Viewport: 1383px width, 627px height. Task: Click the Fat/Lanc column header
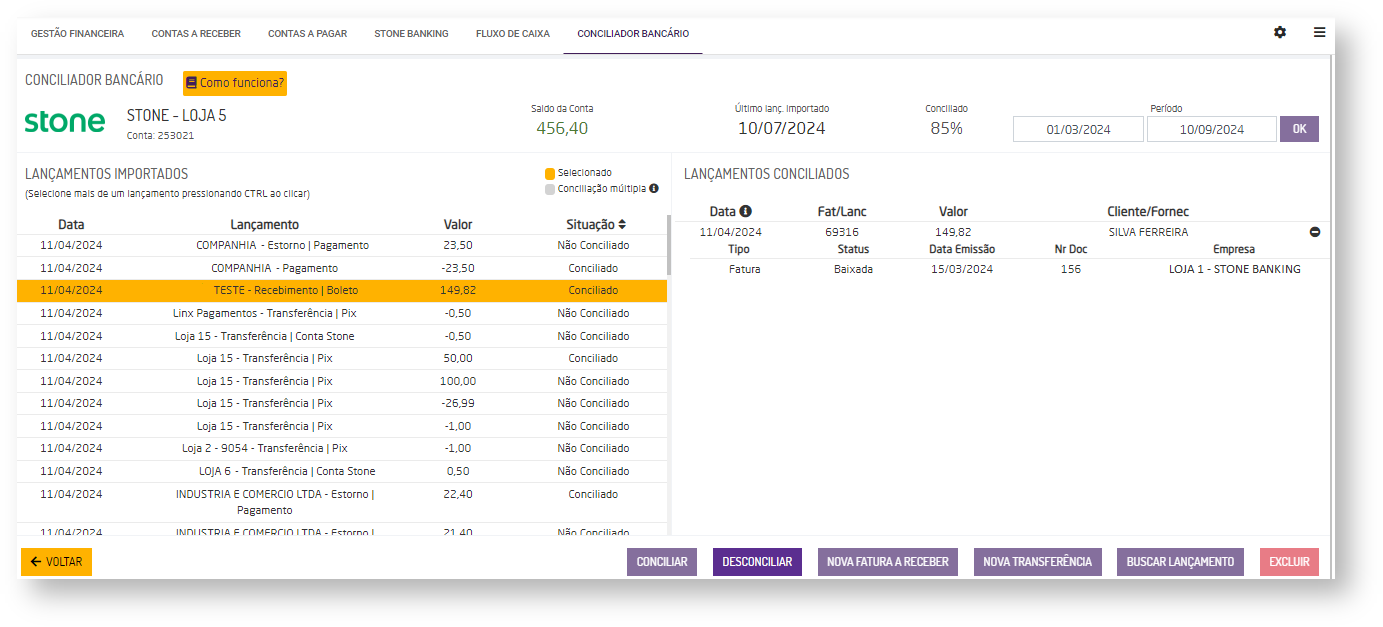841,211
